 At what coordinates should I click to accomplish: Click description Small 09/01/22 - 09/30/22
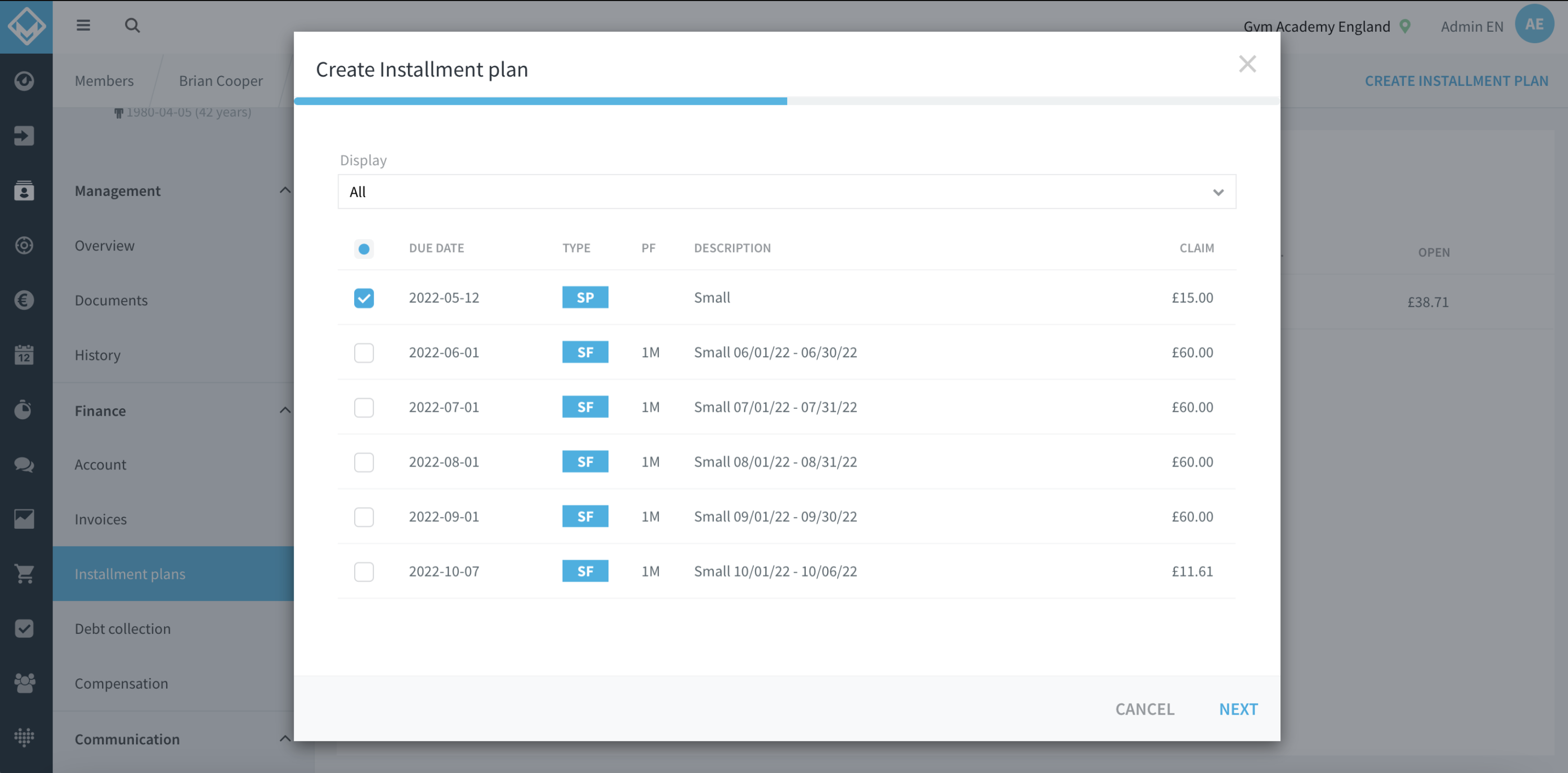tap(775, 516)
